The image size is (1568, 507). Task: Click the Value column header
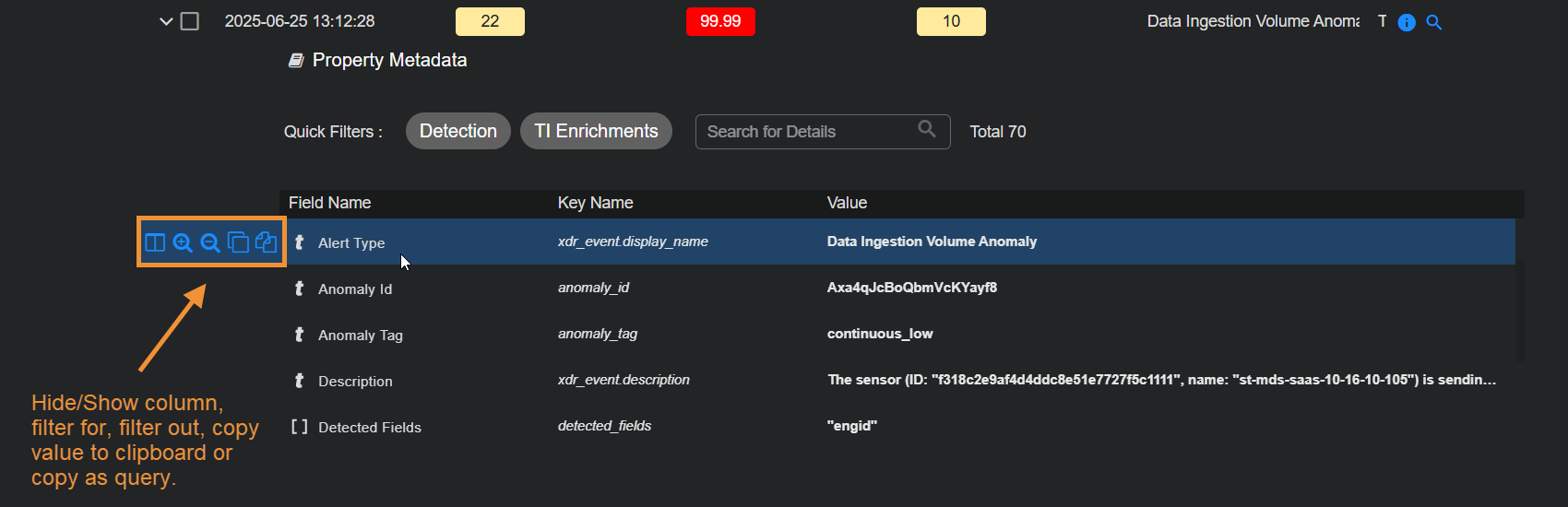[847, 203]
